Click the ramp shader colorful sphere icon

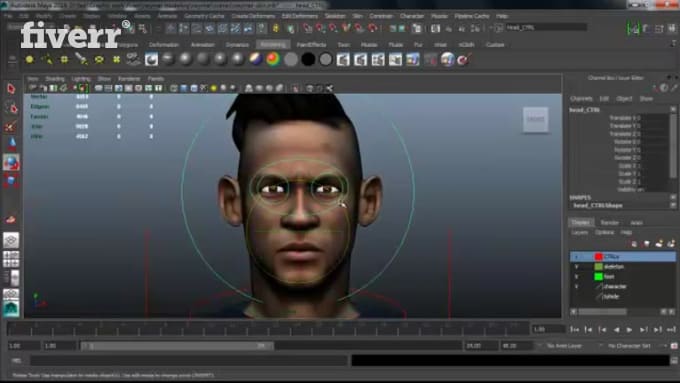(x=273, y=59)
